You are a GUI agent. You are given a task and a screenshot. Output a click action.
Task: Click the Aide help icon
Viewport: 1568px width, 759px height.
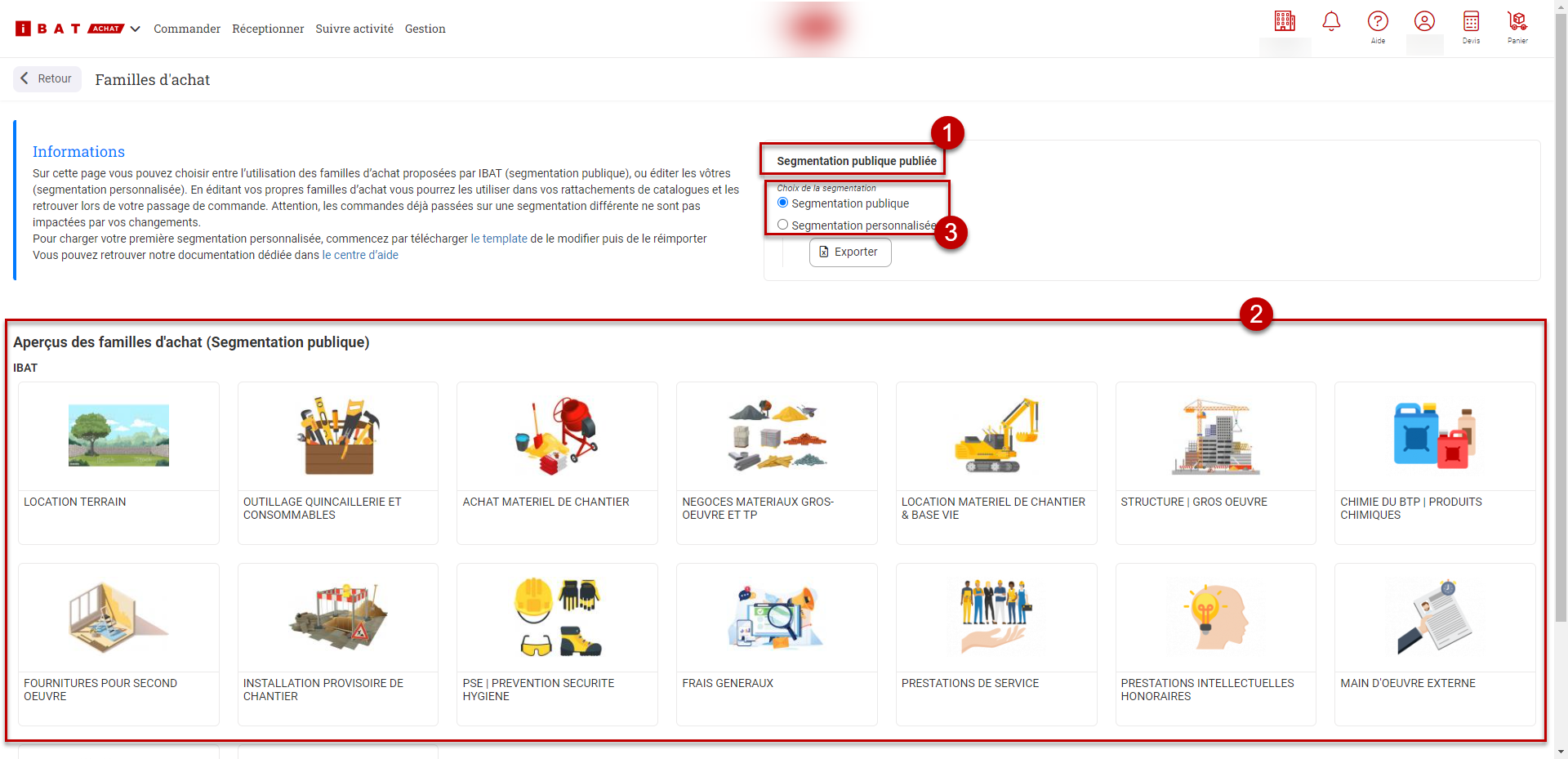[x=1378, y=22]
